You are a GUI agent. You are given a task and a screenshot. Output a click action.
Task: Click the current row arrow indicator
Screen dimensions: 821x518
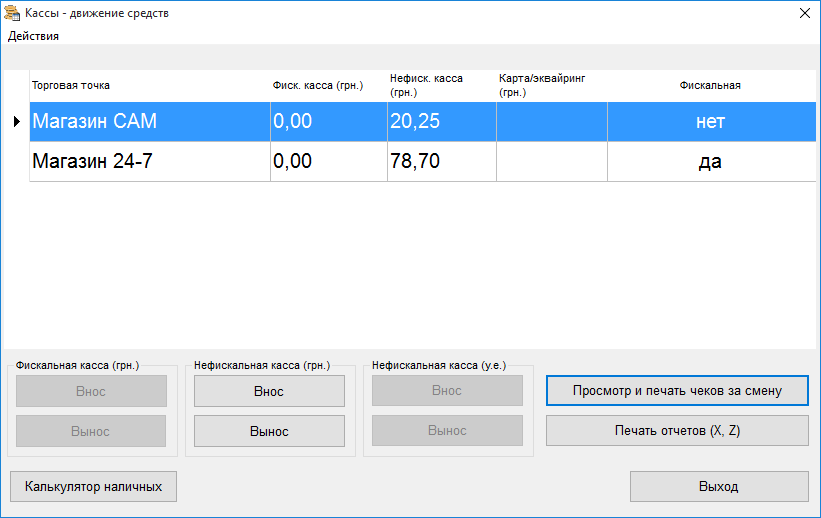click(16, 122)
